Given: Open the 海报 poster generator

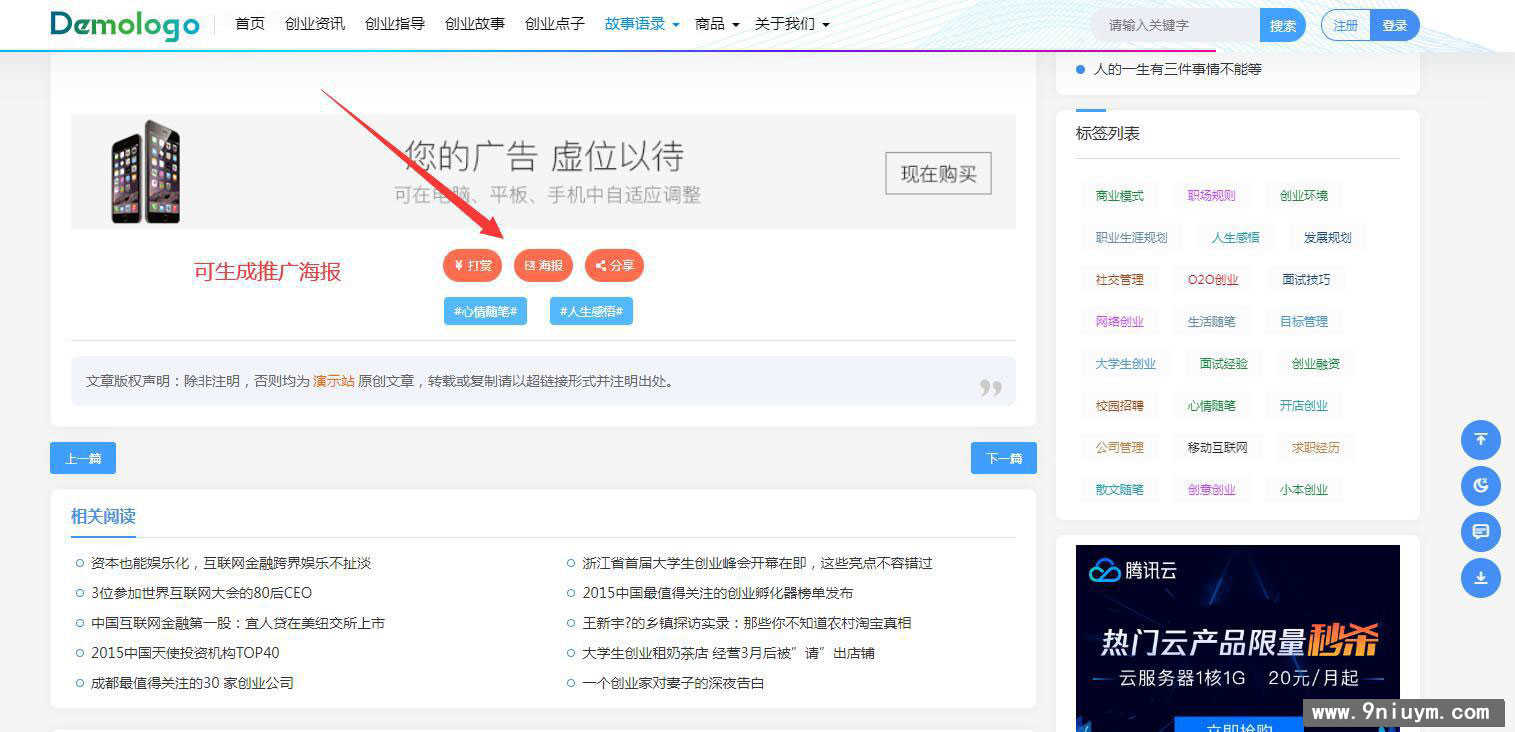Looking at the screenshot, I should [542, 265].
